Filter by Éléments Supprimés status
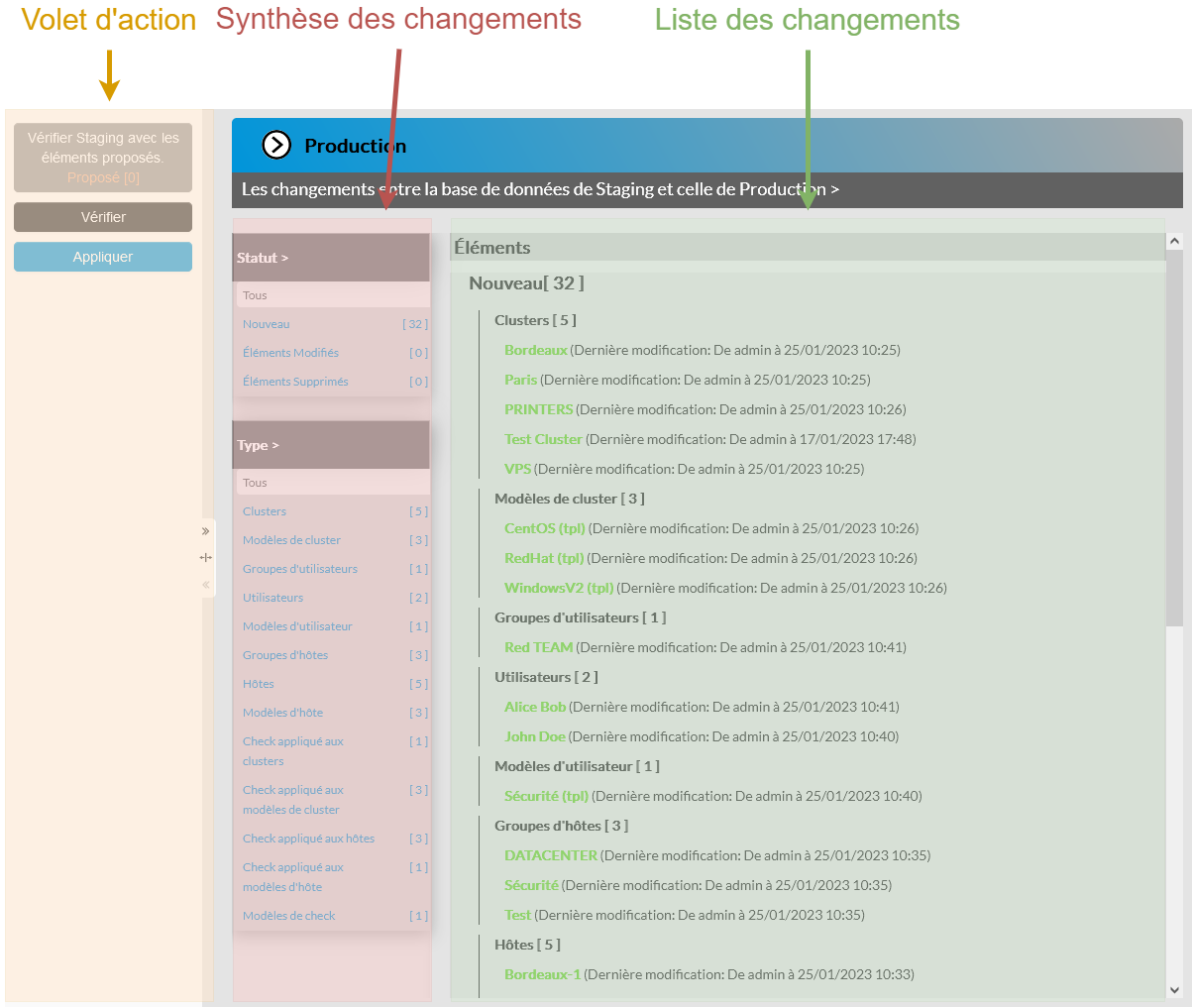Image resolution: width=1193 pixels, height=1008 pixels. pos(295,382)
